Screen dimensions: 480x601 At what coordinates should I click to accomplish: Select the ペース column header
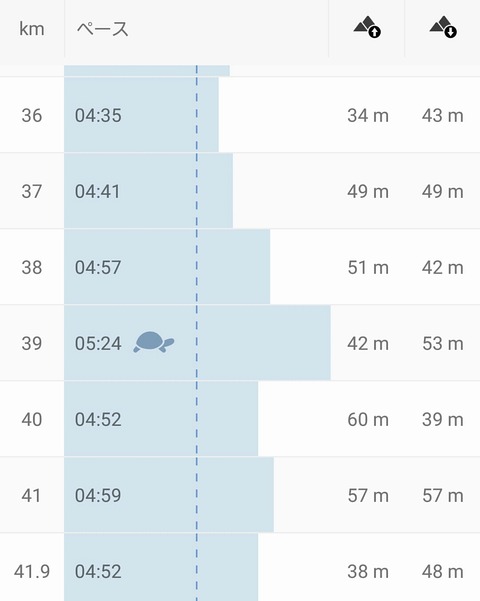coord(102,29)
